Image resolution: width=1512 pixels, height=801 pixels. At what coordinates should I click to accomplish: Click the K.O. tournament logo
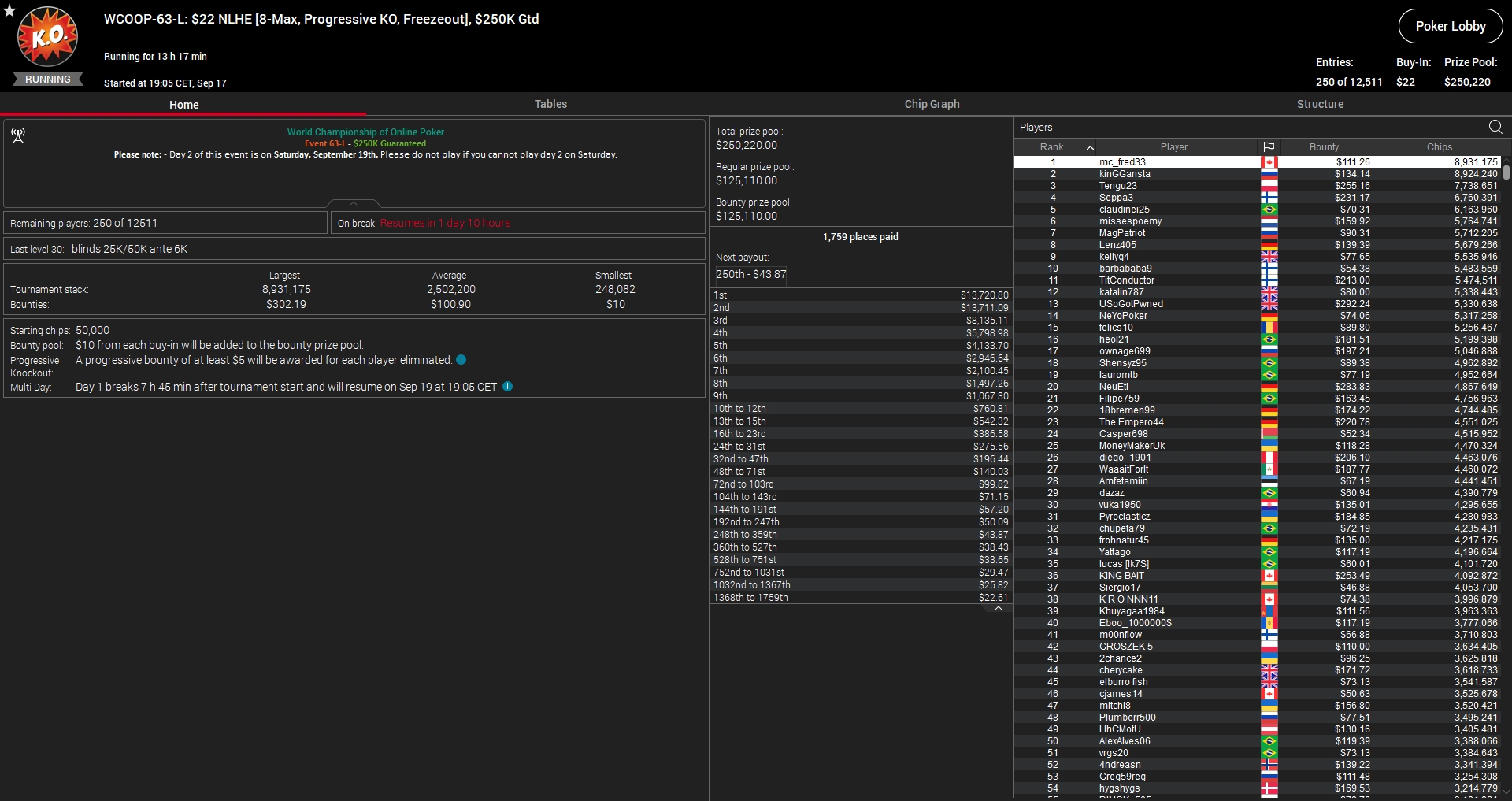click(48, 37)
